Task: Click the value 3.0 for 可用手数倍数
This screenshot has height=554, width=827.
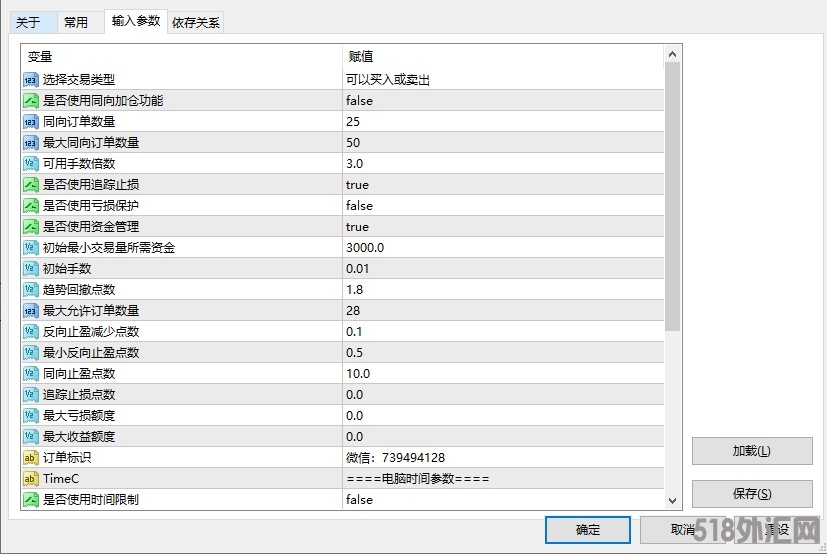Action: pos(354,164)
